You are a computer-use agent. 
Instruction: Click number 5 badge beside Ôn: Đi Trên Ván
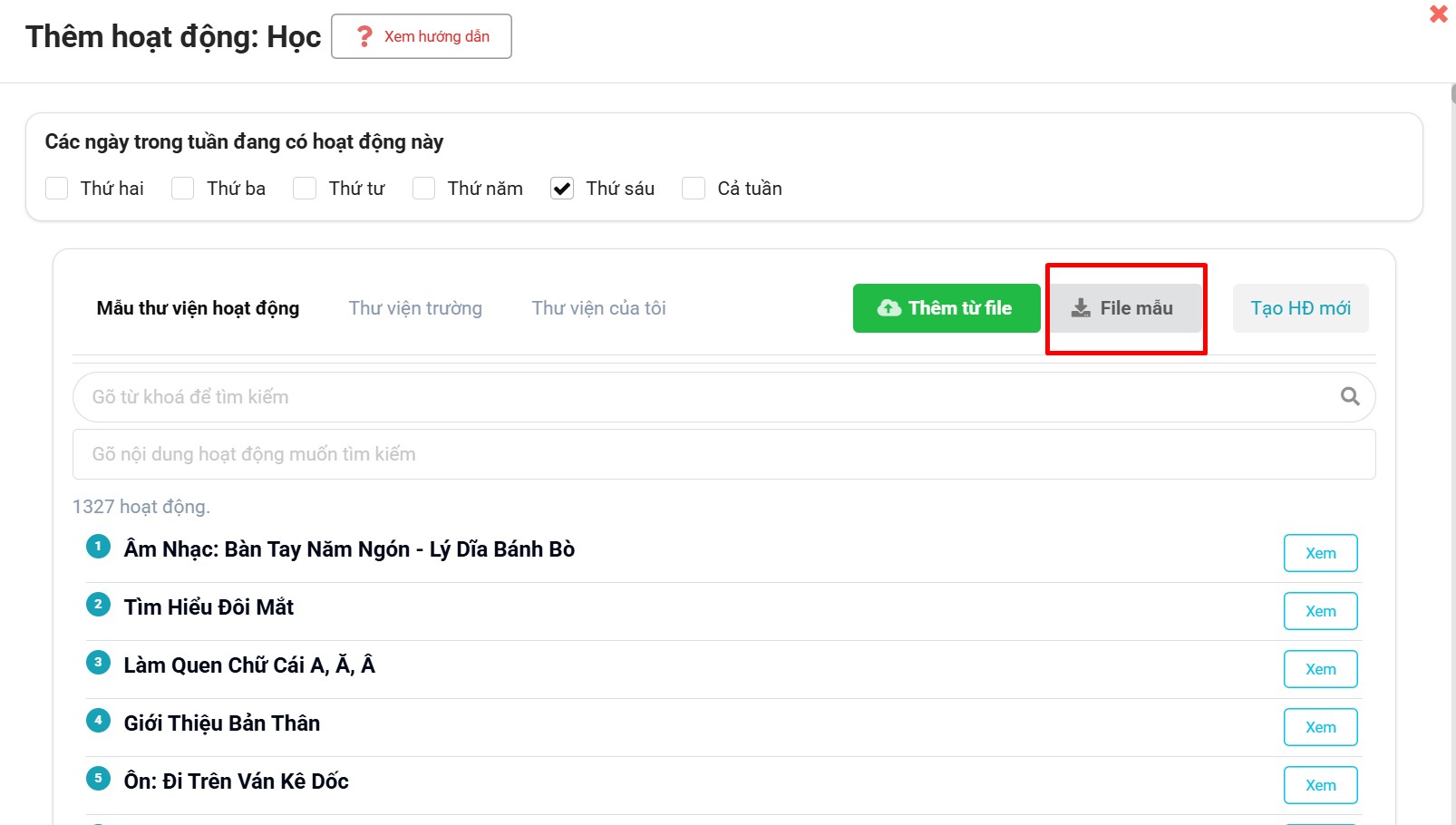coord(98,779)
